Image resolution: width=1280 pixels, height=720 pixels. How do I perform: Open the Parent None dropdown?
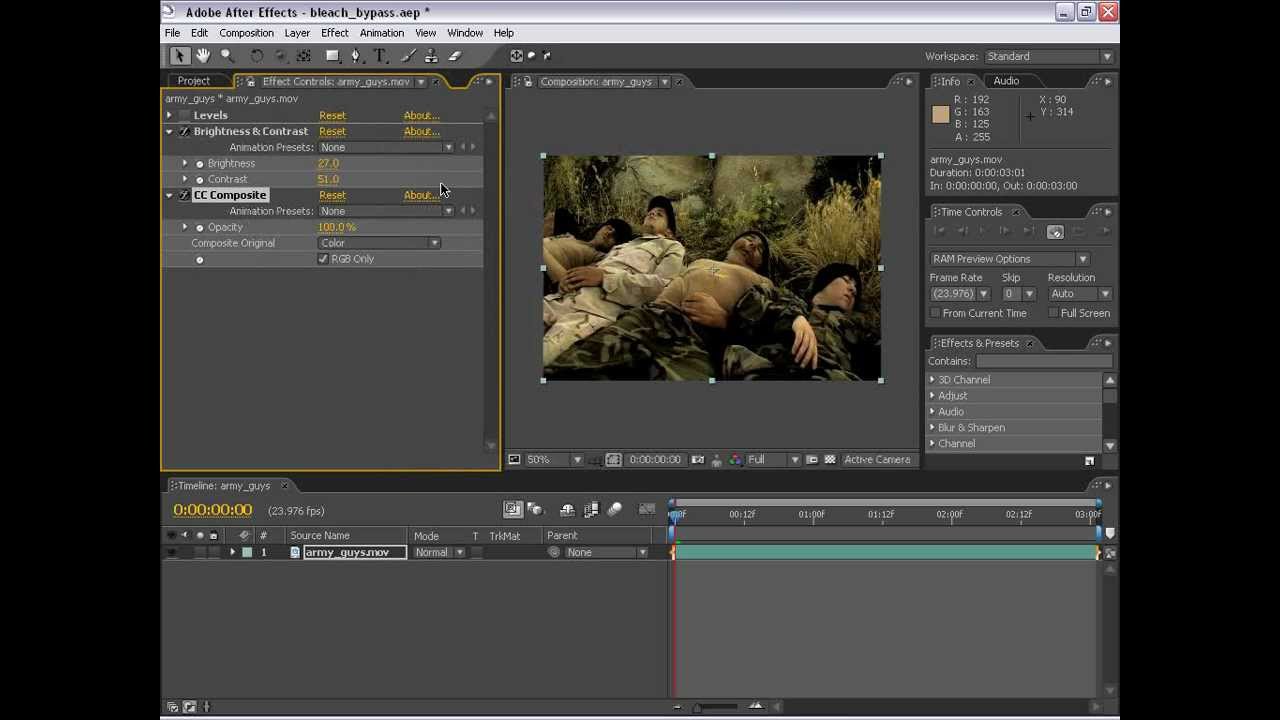tap(606, 552)
